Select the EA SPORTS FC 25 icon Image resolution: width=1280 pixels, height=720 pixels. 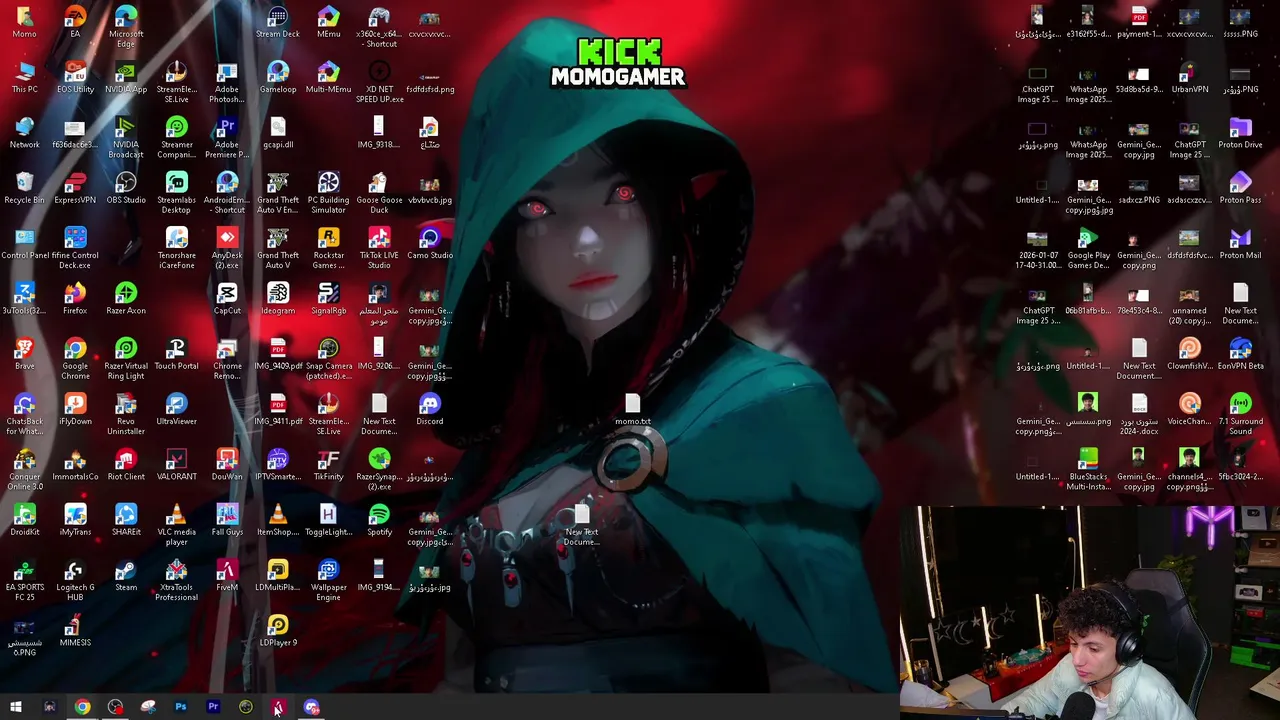tap(25, 580)
